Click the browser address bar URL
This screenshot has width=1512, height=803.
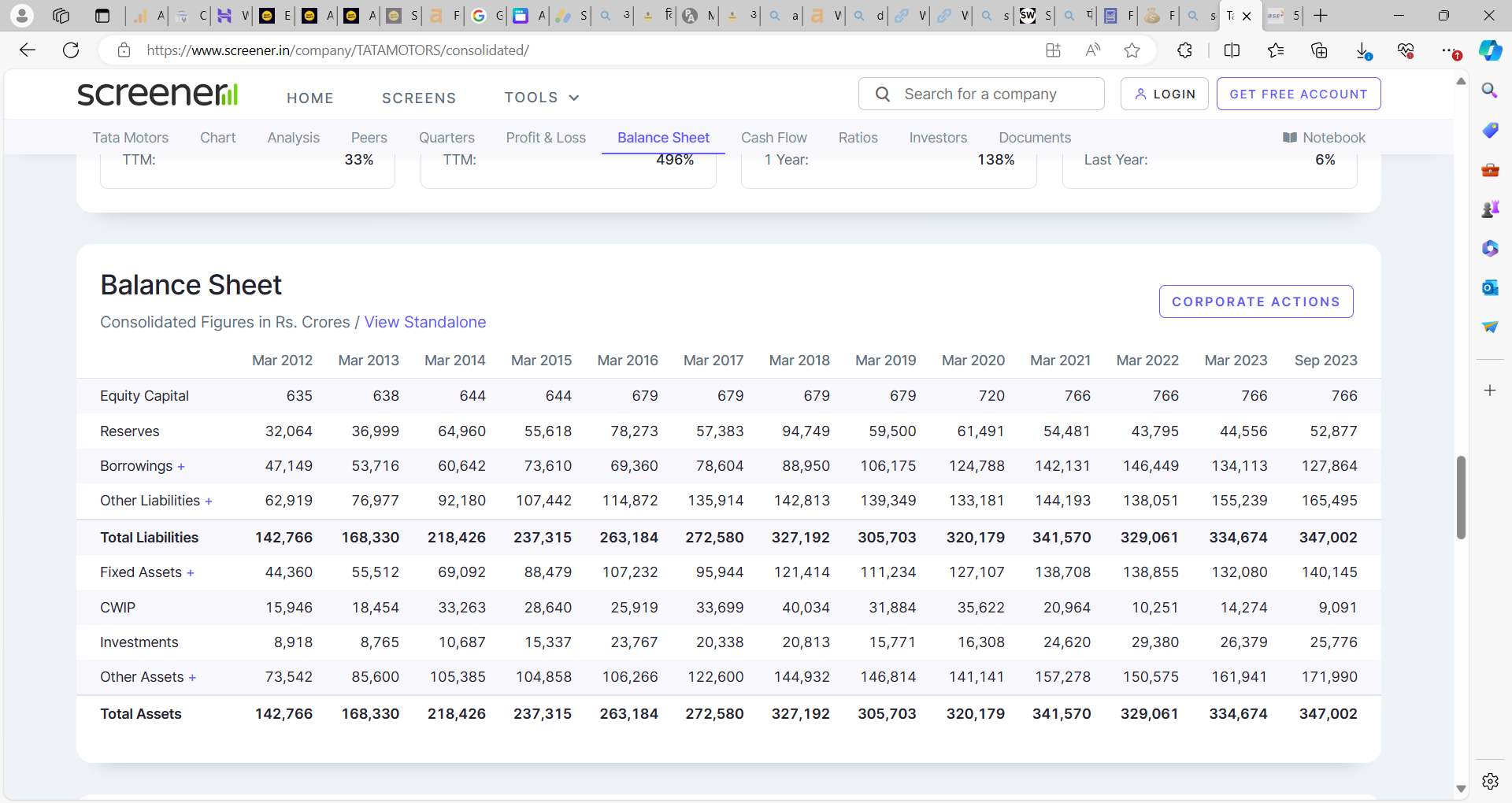337,50
